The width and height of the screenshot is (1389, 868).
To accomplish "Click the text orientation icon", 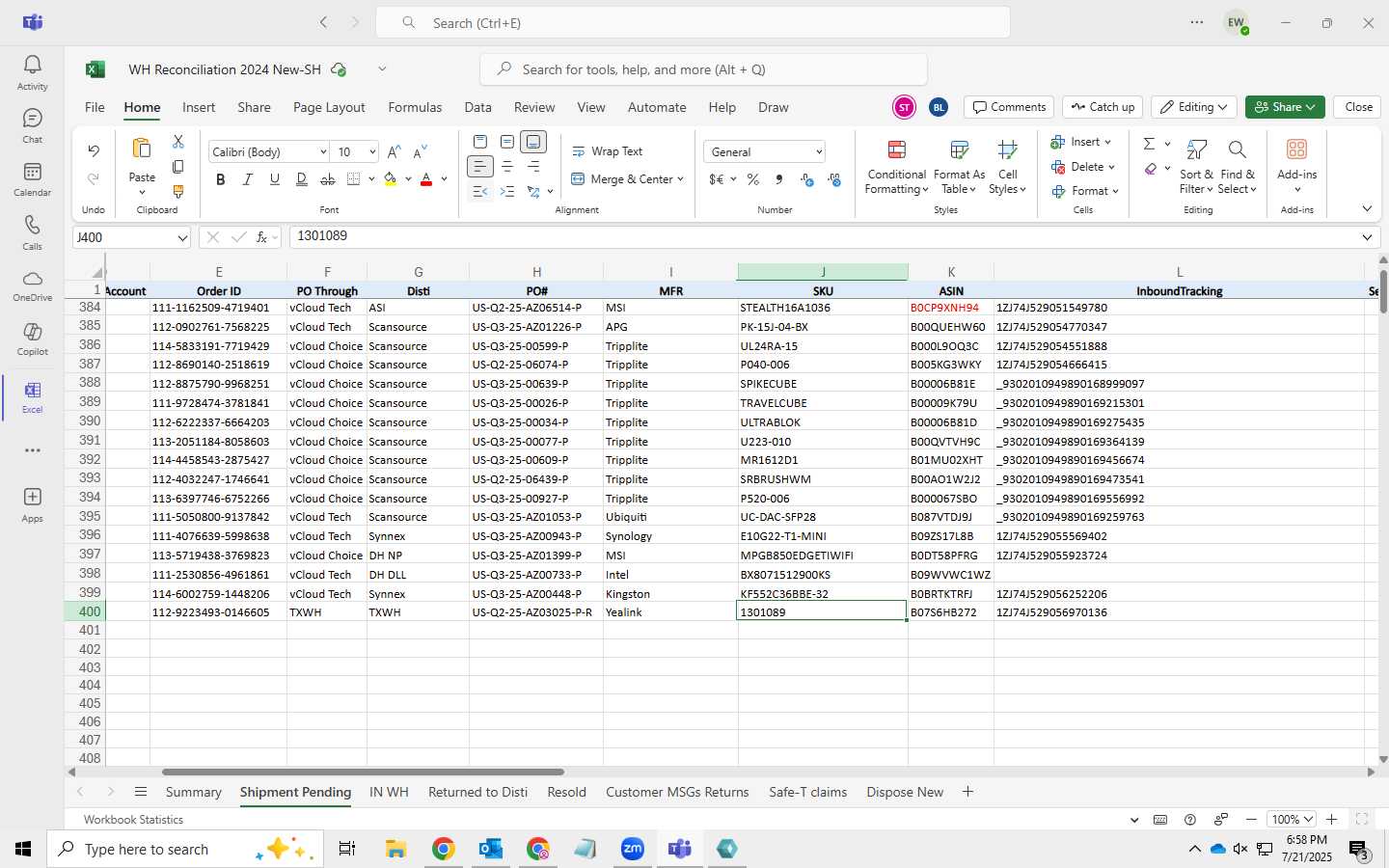I will pyautogui.click(x=532, y=192).
